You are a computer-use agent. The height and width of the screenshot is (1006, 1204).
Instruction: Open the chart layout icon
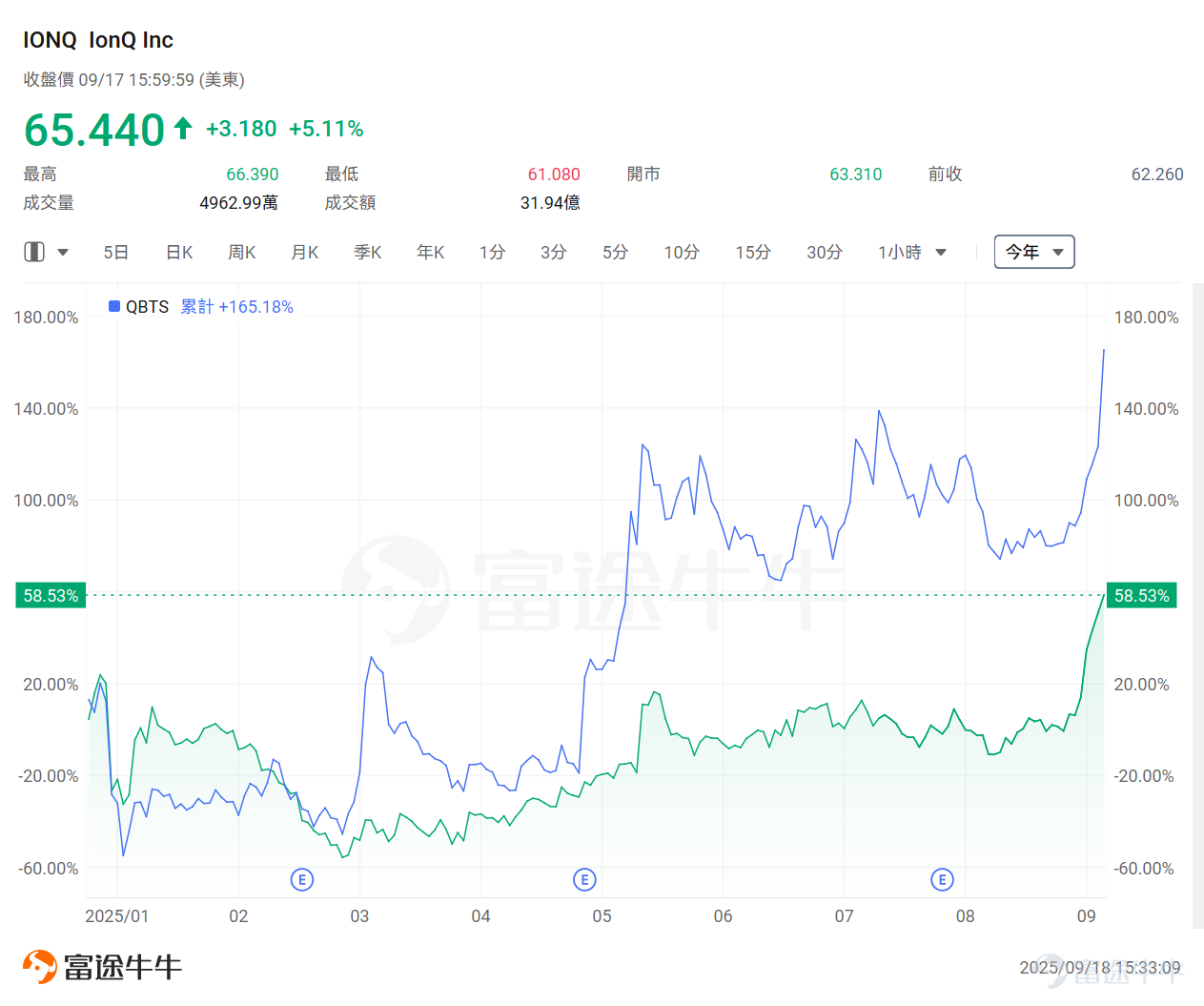(34, 252)
